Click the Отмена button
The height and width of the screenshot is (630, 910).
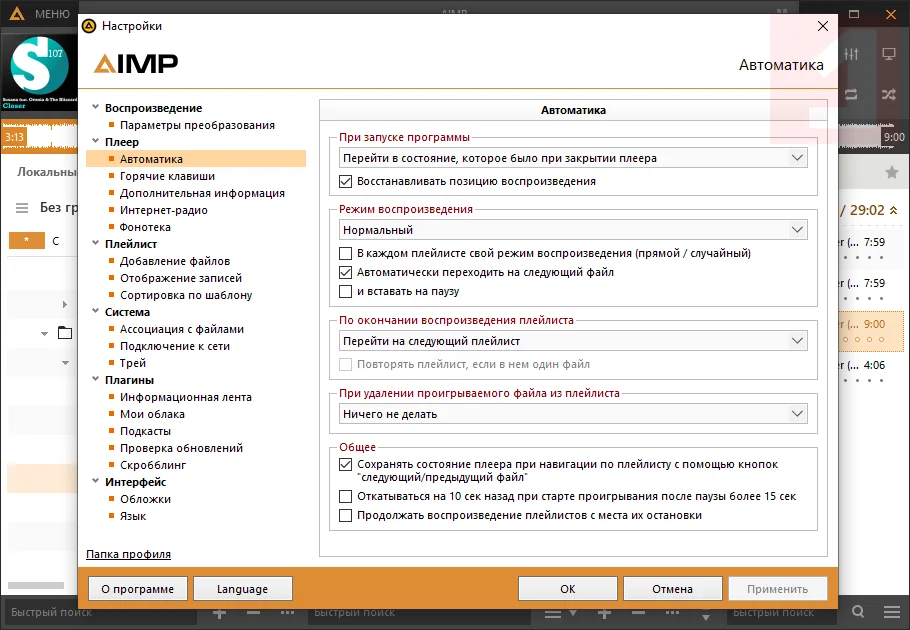[x=673, y=589]
